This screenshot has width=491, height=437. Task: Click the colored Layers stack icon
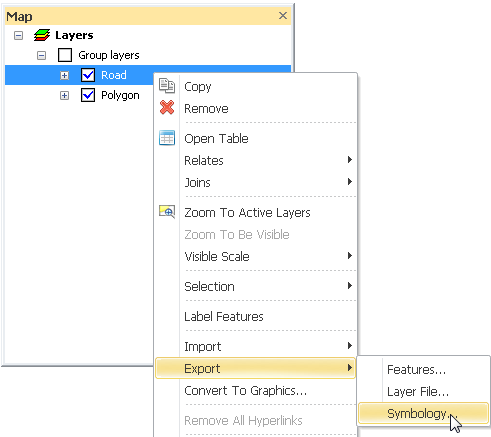[42, 35]
